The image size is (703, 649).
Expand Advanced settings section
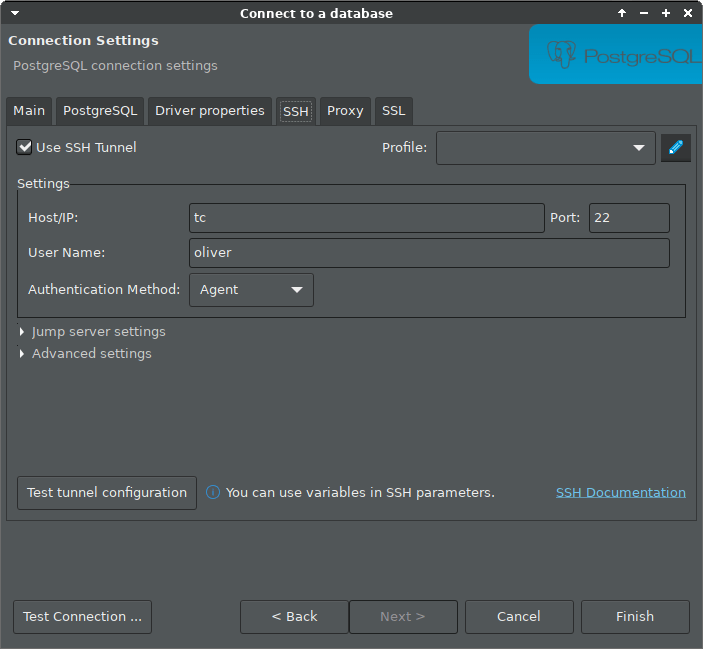(x=91, y=353)
